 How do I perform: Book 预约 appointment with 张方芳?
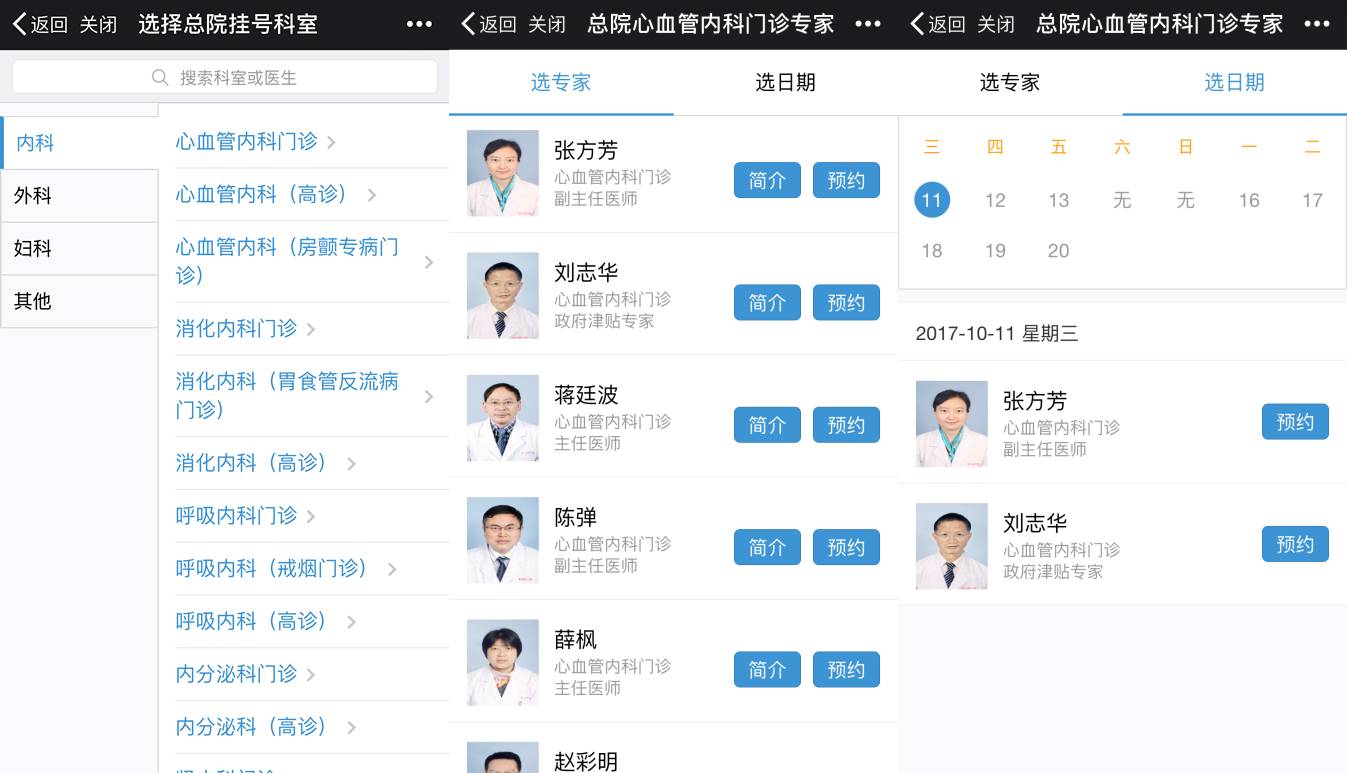point(846,180)
